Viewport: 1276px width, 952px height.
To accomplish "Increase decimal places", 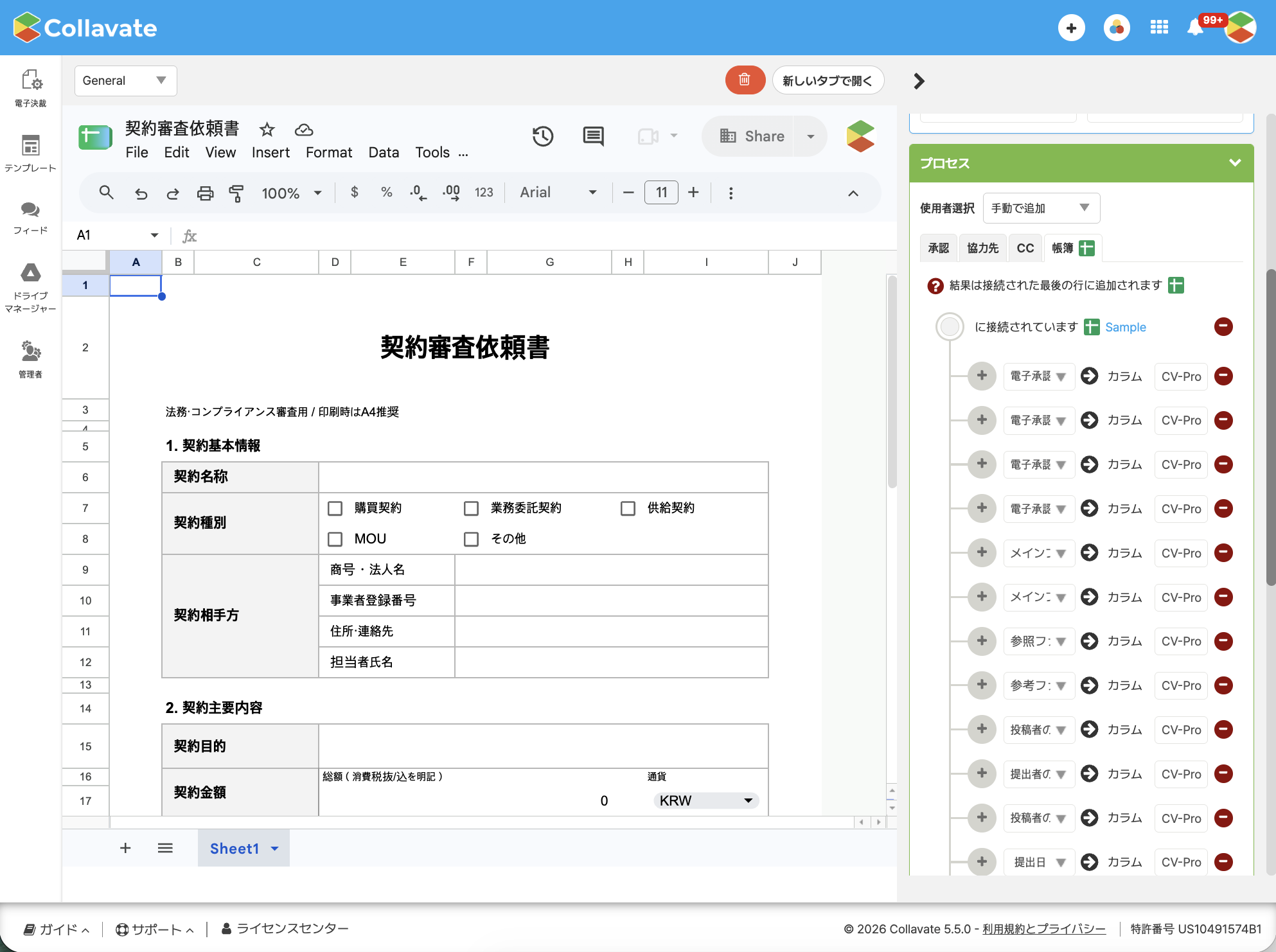I will (x=452, y=193).
